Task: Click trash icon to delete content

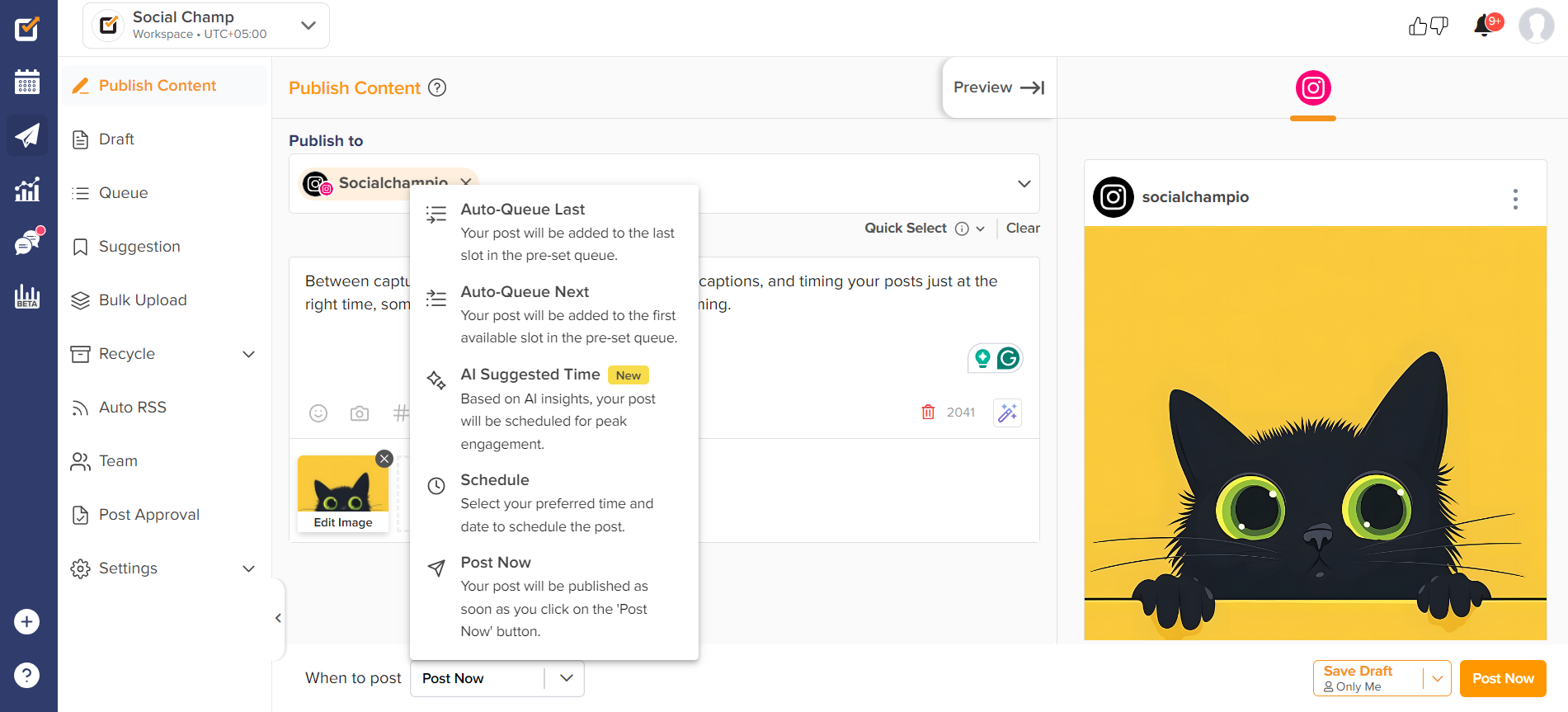Action: pyautogui.click(x=928, y=412)
